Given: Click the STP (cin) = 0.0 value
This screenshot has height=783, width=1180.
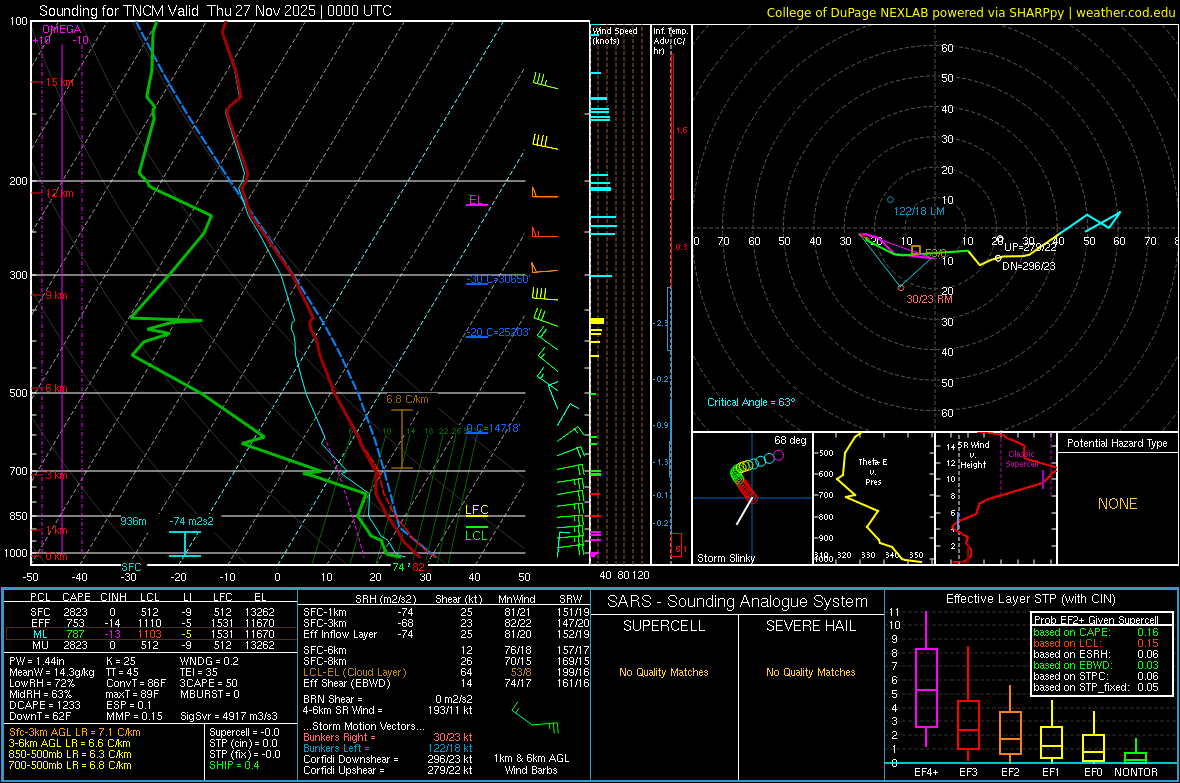Looking at the screenshot, I should coord(243,743).
